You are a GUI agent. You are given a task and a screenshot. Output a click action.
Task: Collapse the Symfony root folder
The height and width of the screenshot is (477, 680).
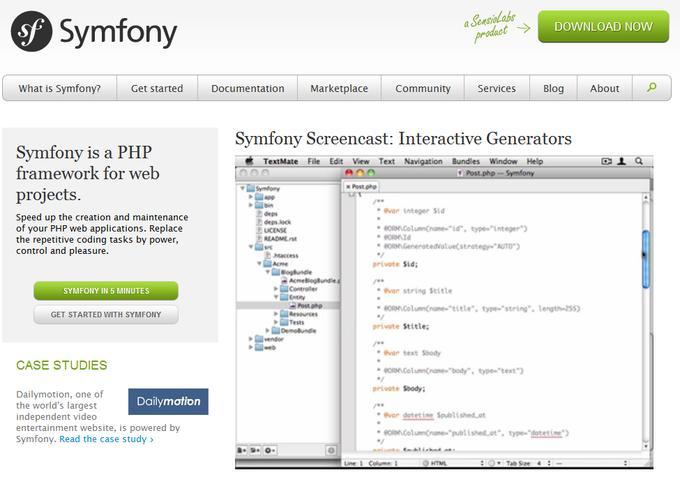[242, 188]
